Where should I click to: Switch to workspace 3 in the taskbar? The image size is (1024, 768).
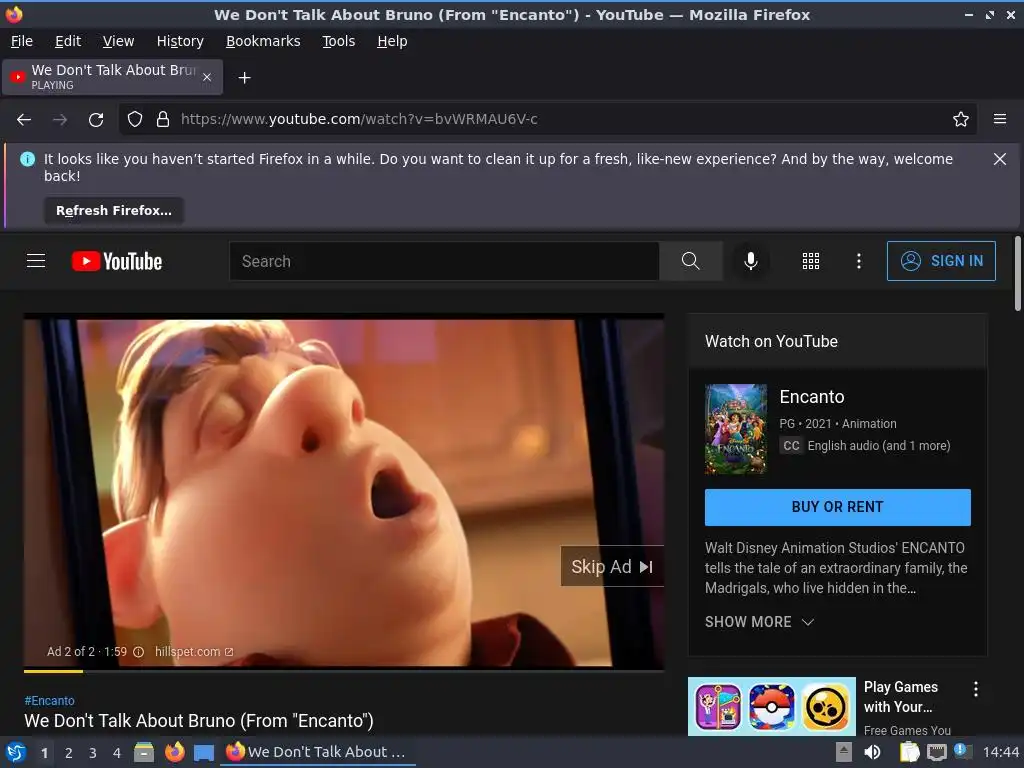[93, 753]
